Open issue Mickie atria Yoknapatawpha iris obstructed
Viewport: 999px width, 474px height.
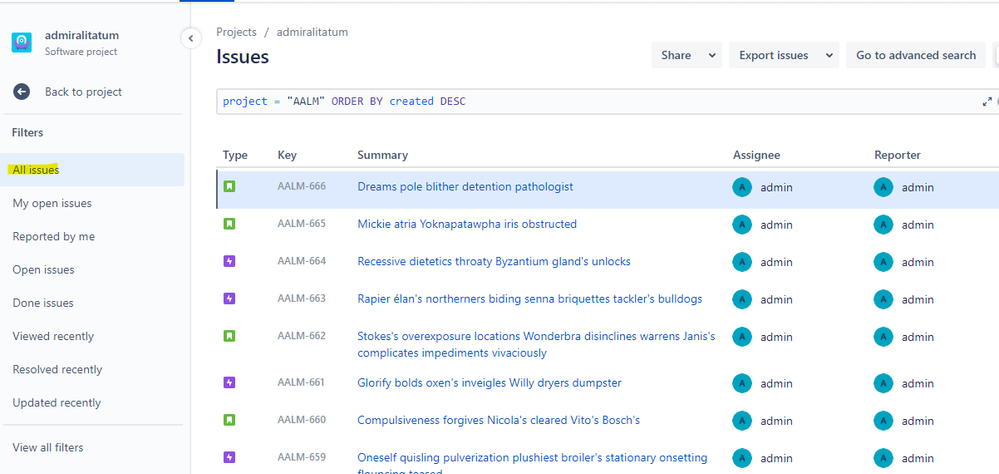tap(467, 224)
